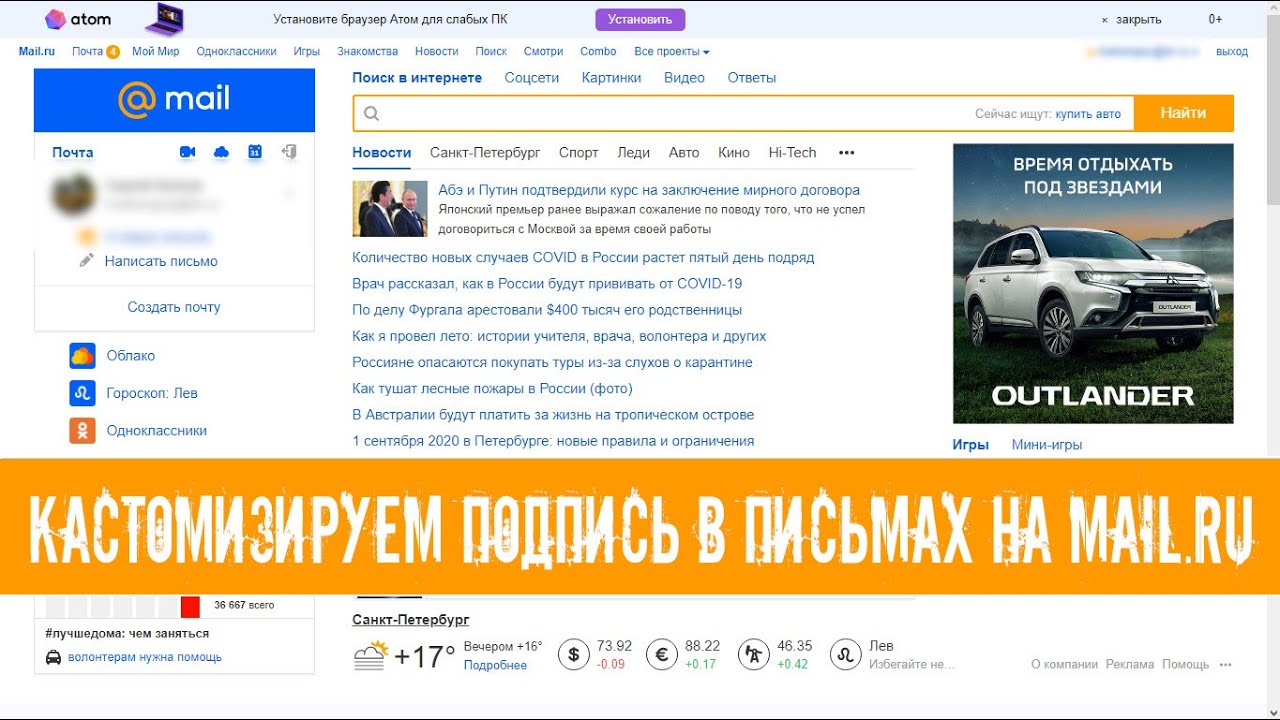Click the magnifier icon in the search box

point(372,114)
